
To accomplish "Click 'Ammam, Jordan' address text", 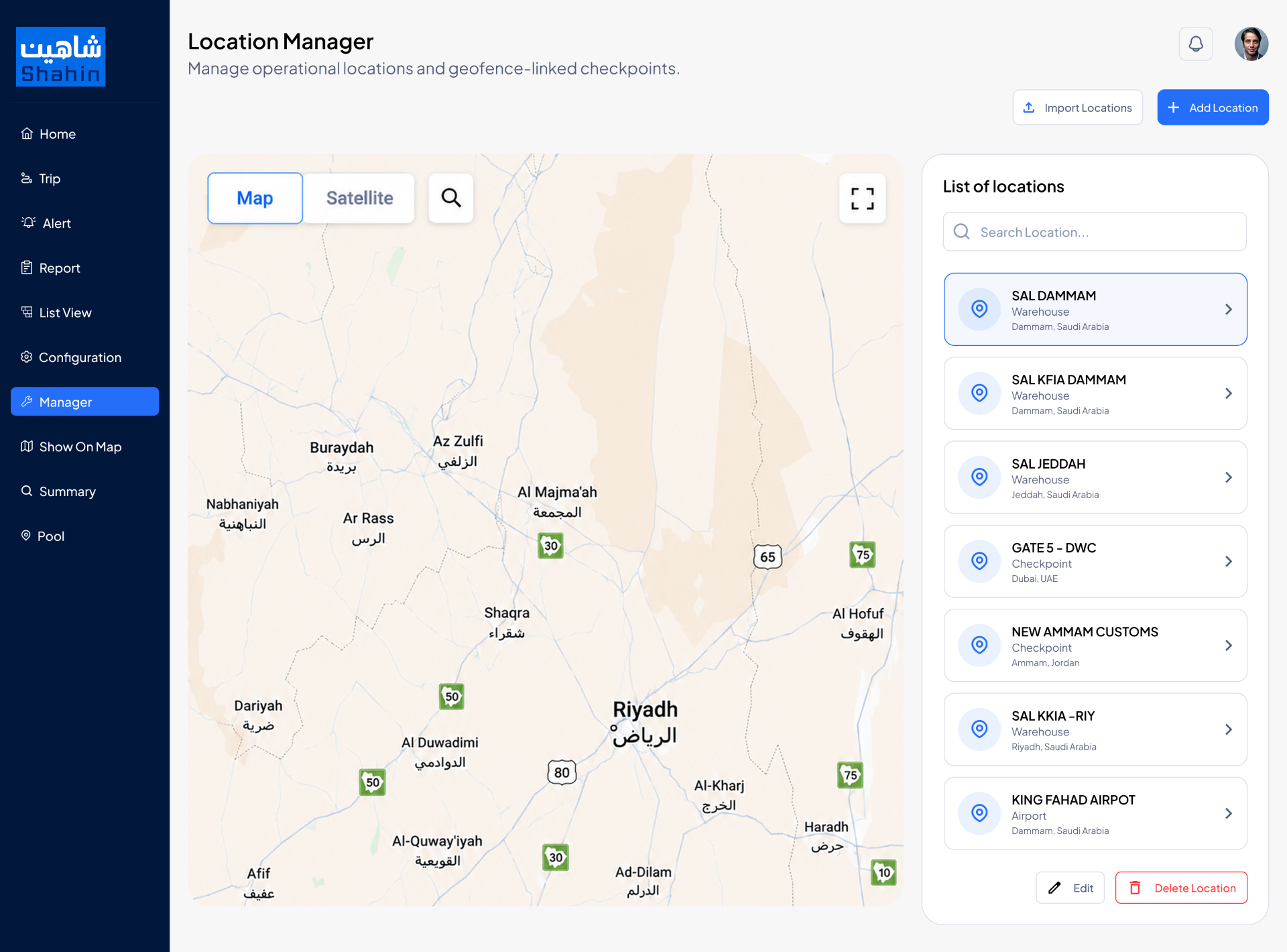I will (x=1045, y=662).
